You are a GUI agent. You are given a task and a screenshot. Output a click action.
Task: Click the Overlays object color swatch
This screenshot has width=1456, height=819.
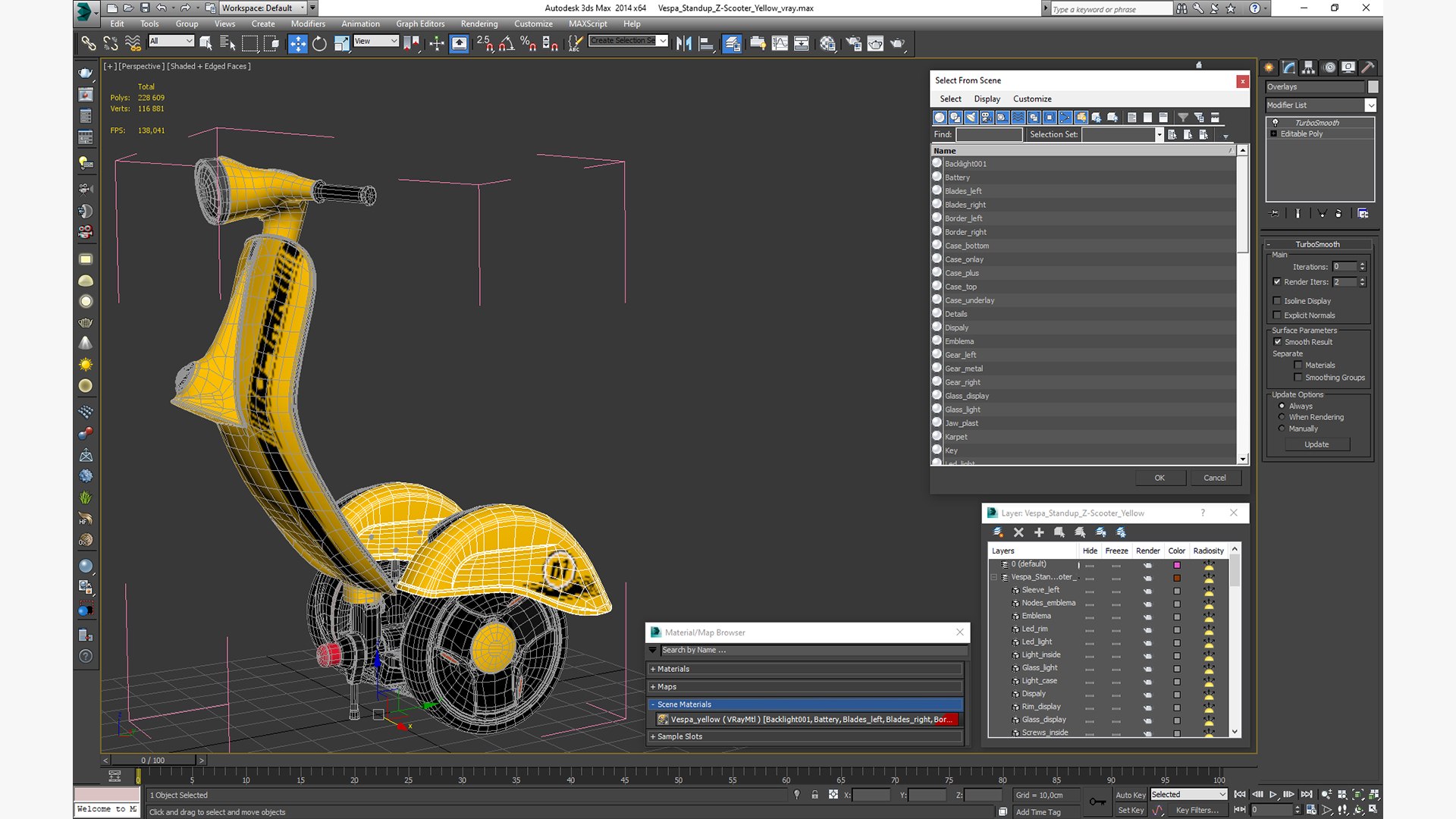(x=1373, y=87)
